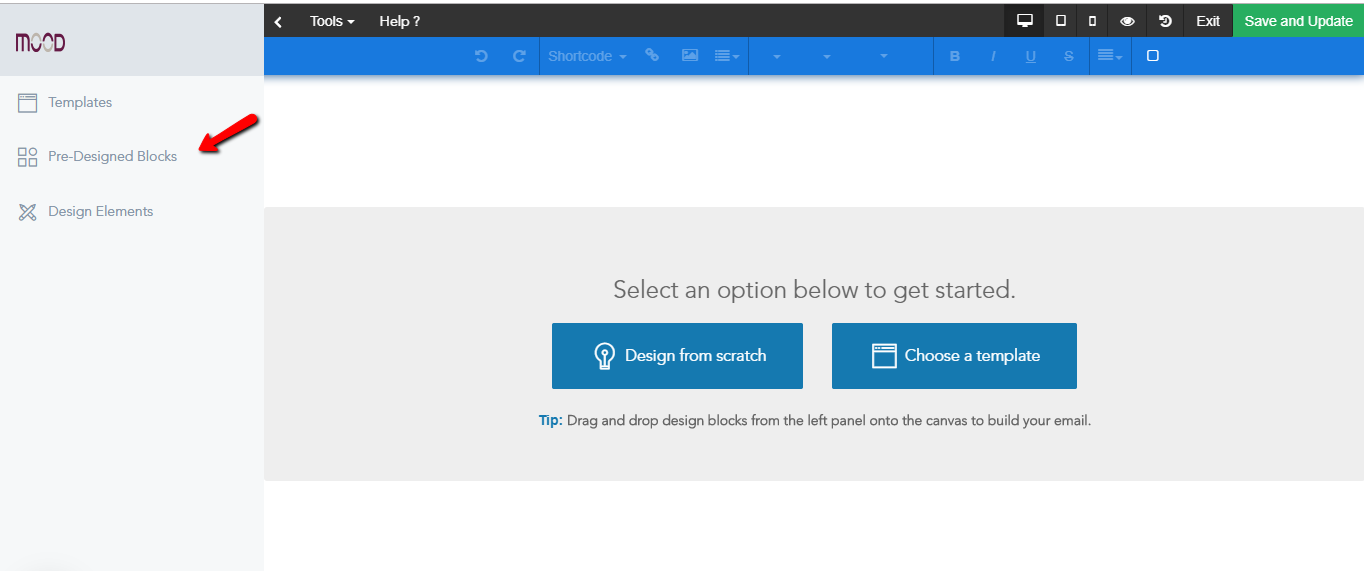Click the undo arrow icon
Screen dimensions: 1364x571
coord(481,56)
